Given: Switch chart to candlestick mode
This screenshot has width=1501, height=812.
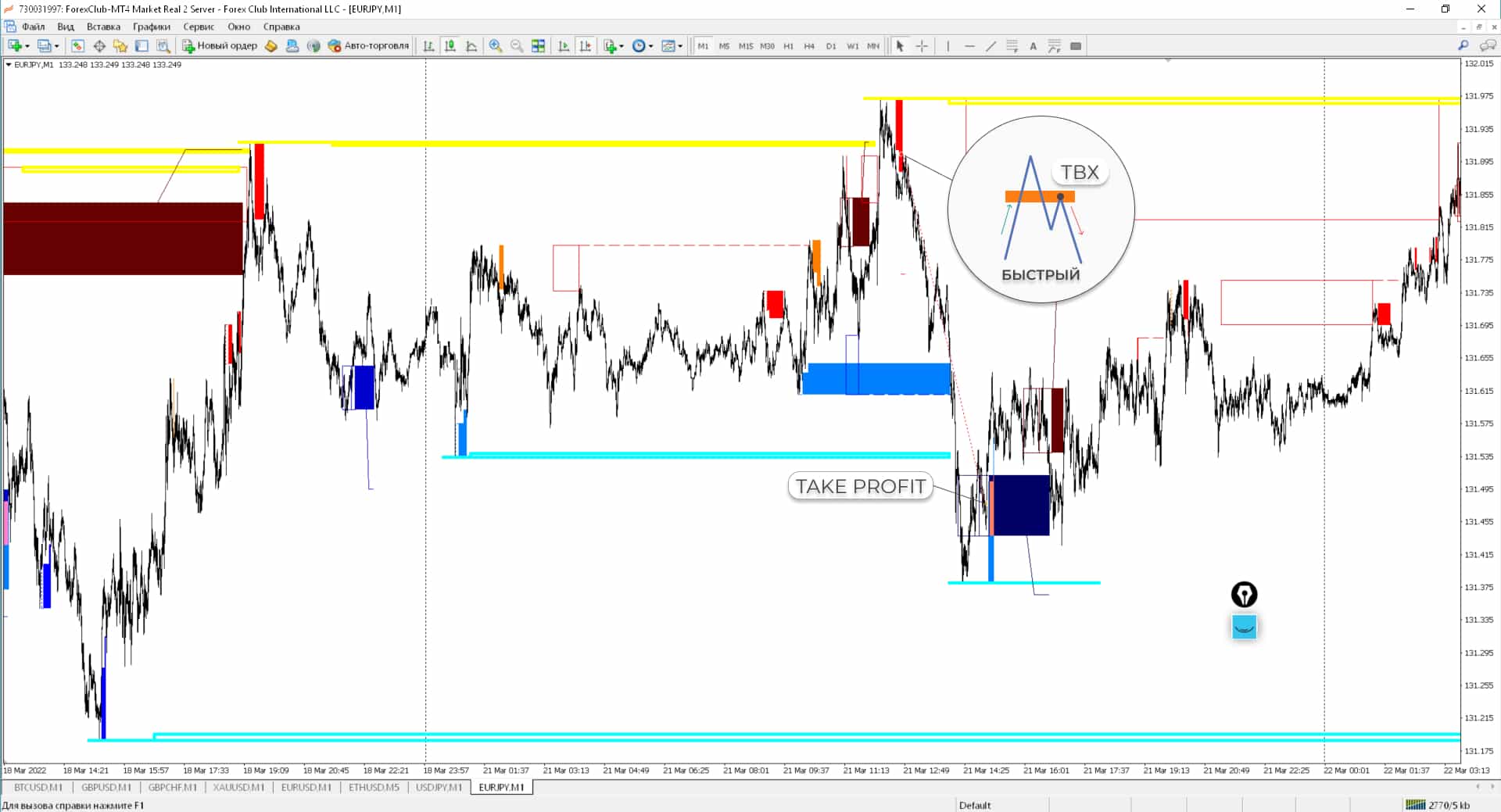Looking at the screenshot, I should pos(450,46).
